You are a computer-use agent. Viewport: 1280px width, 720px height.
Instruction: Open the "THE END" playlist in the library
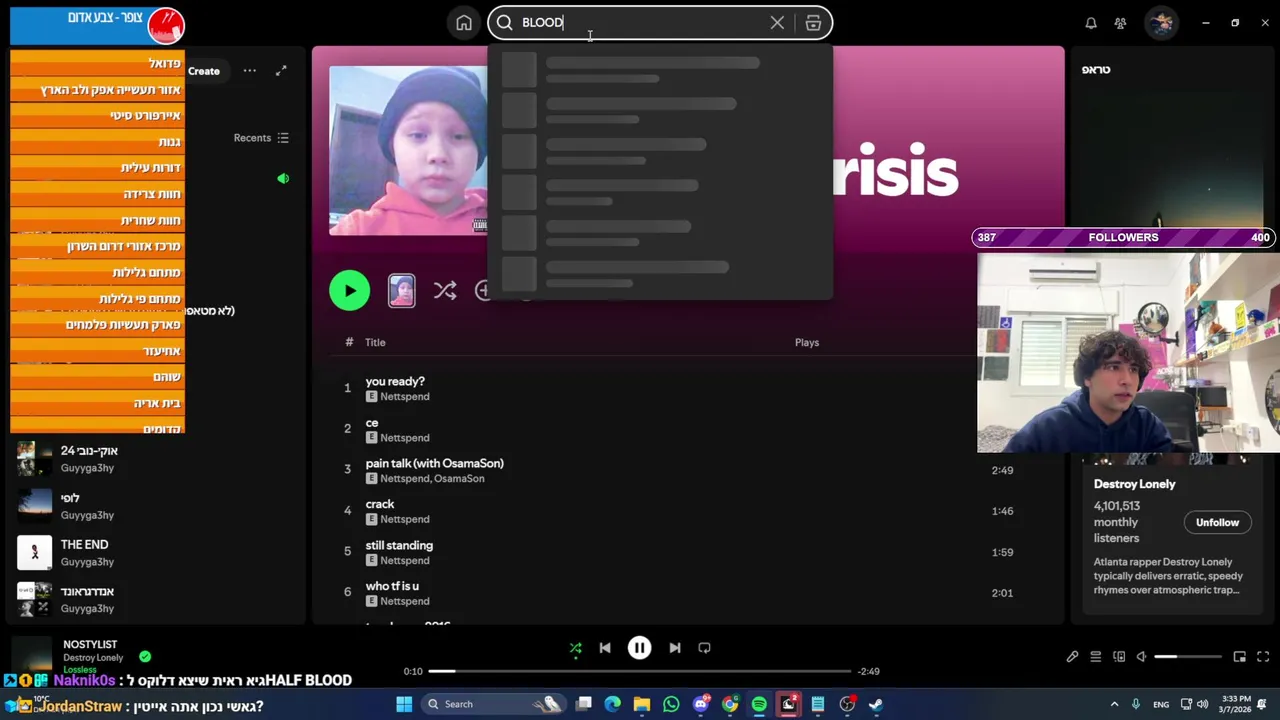84,545
